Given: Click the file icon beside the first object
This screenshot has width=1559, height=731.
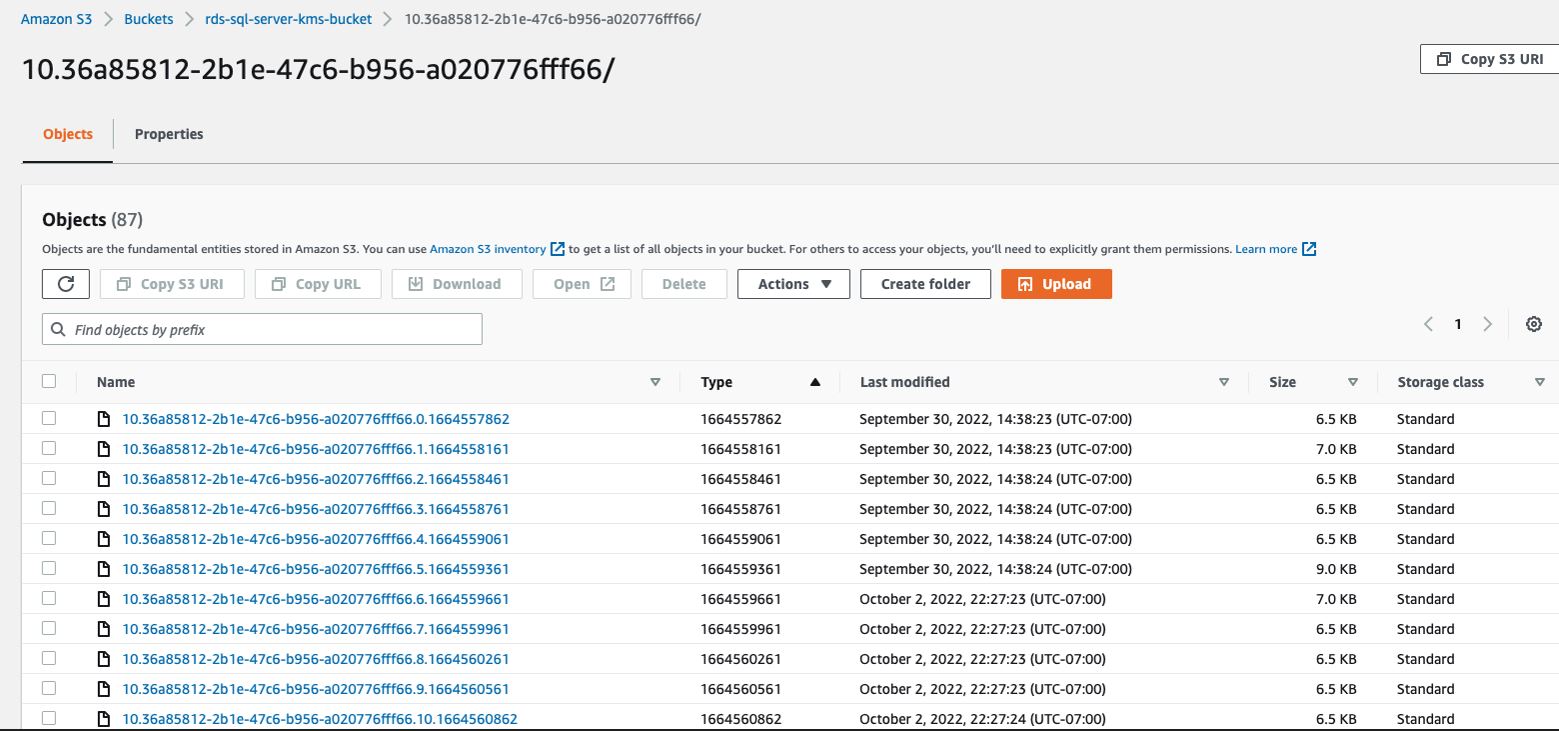Looking at the screenshot, I should tap(104, 418).
